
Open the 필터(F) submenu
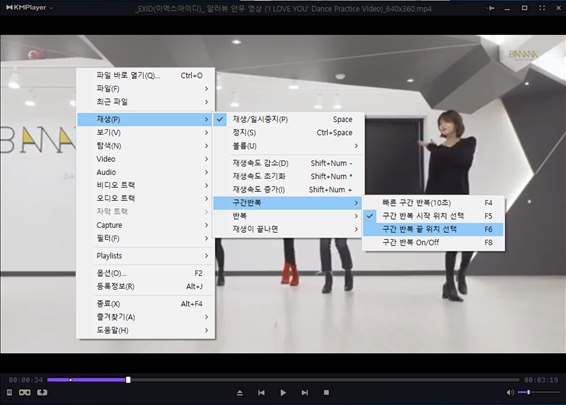pyautogui.click(x=146, y=238)
